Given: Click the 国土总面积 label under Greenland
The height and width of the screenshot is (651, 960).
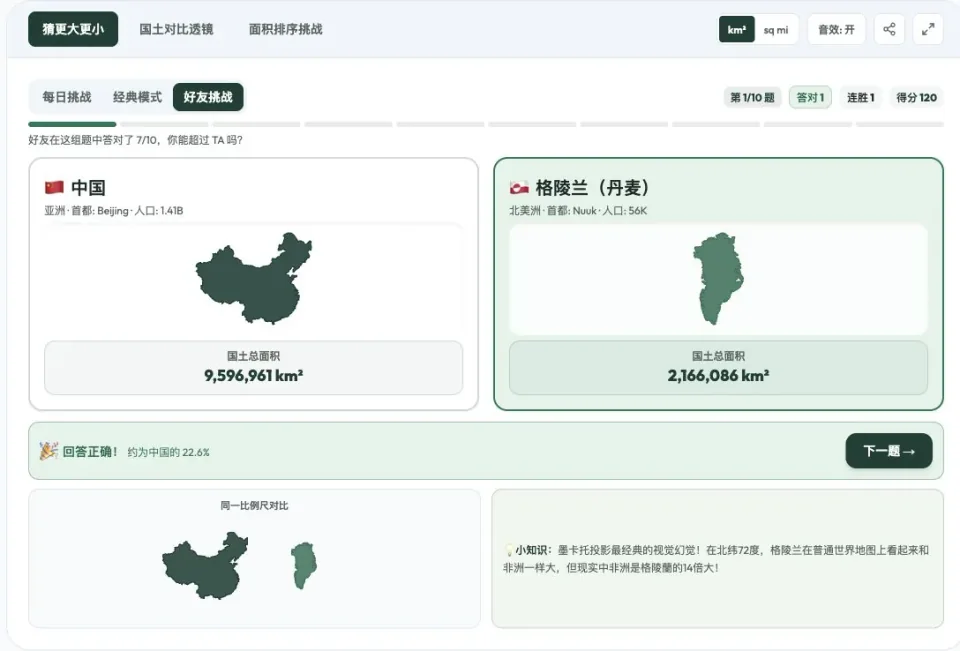Looking at the screenshot, I should pyautogui.click(x=718, y=356).
